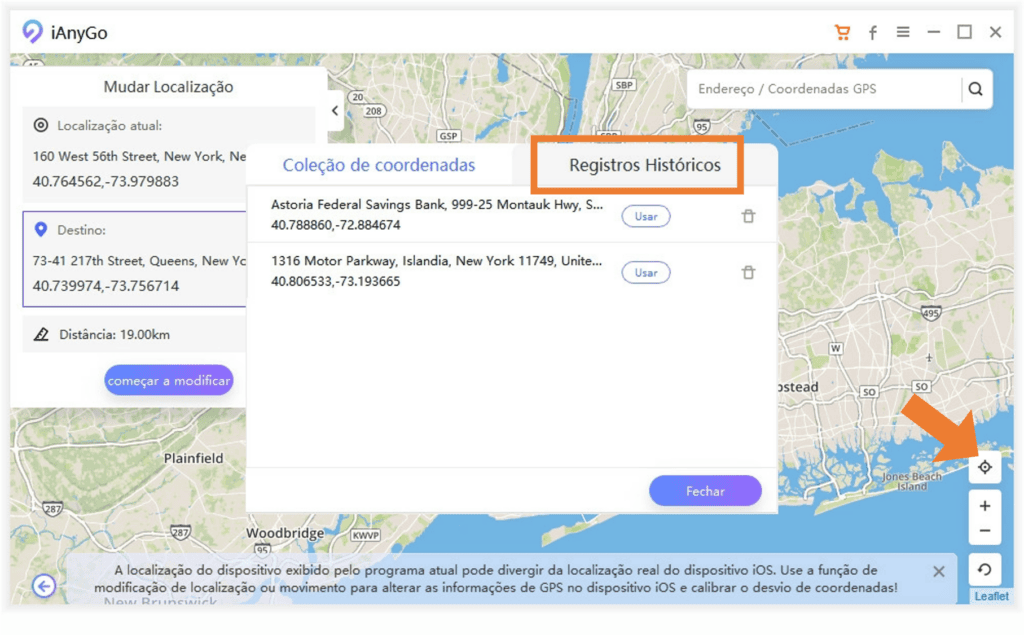
Task: Click começar a modificar button
Action: [168, 380]
